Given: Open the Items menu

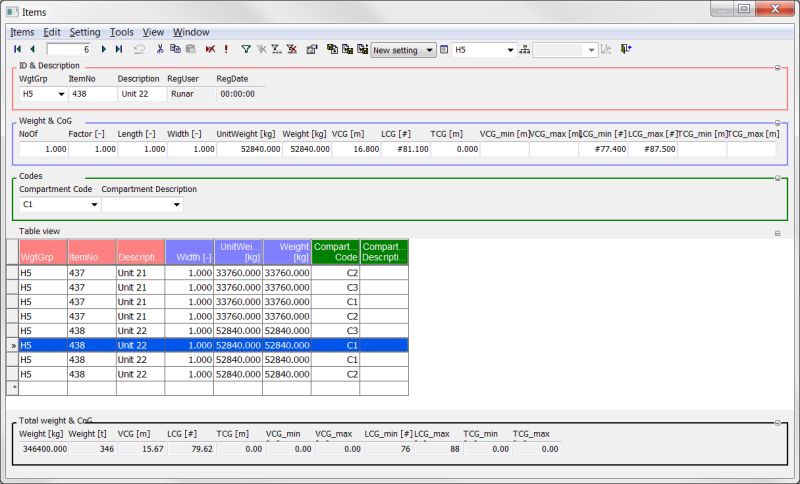Looking at the screenshot, I should [22, 32].
